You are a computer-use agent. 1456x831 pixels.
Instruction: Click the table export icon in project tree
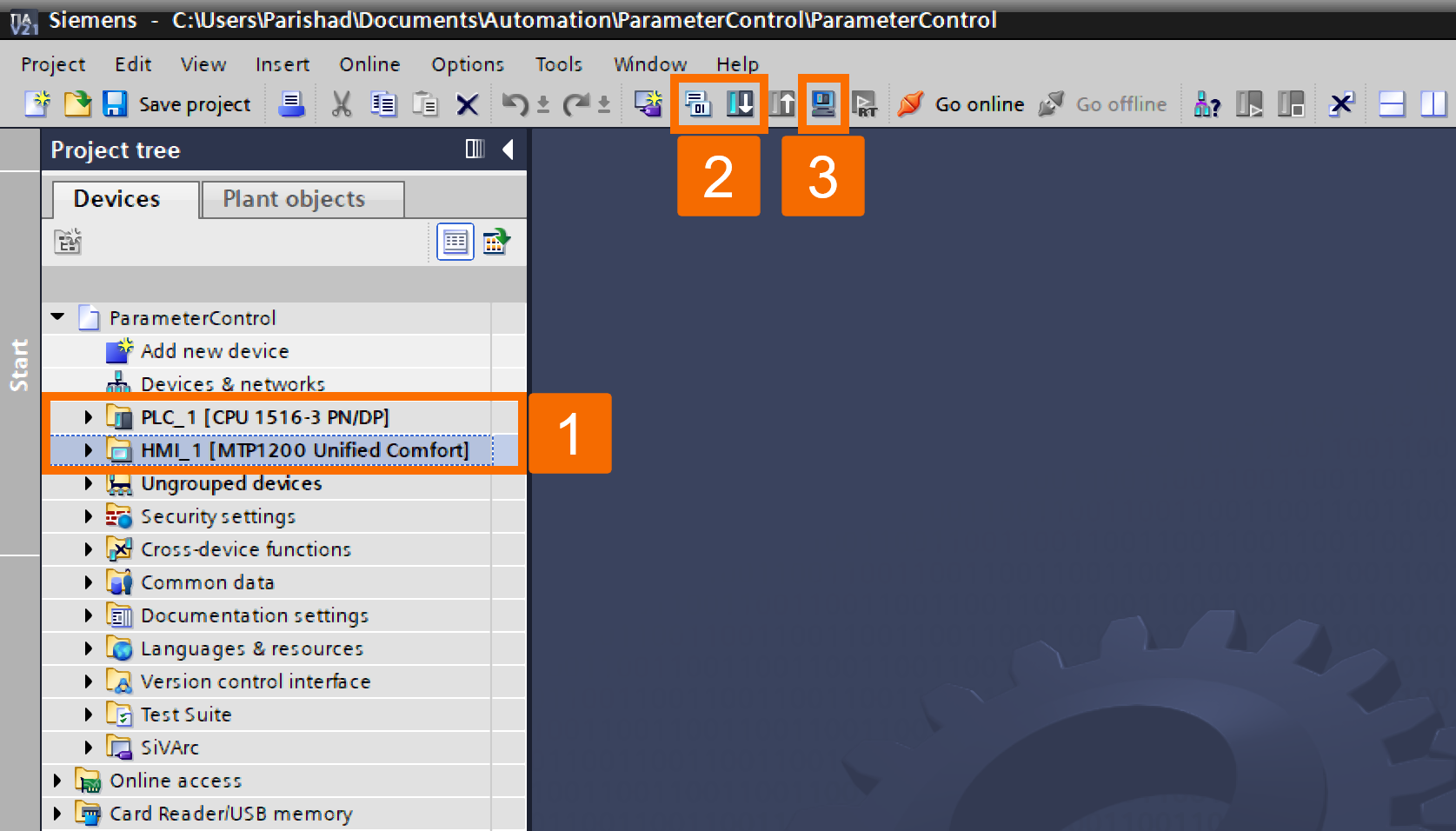click(x=496, y=242)
